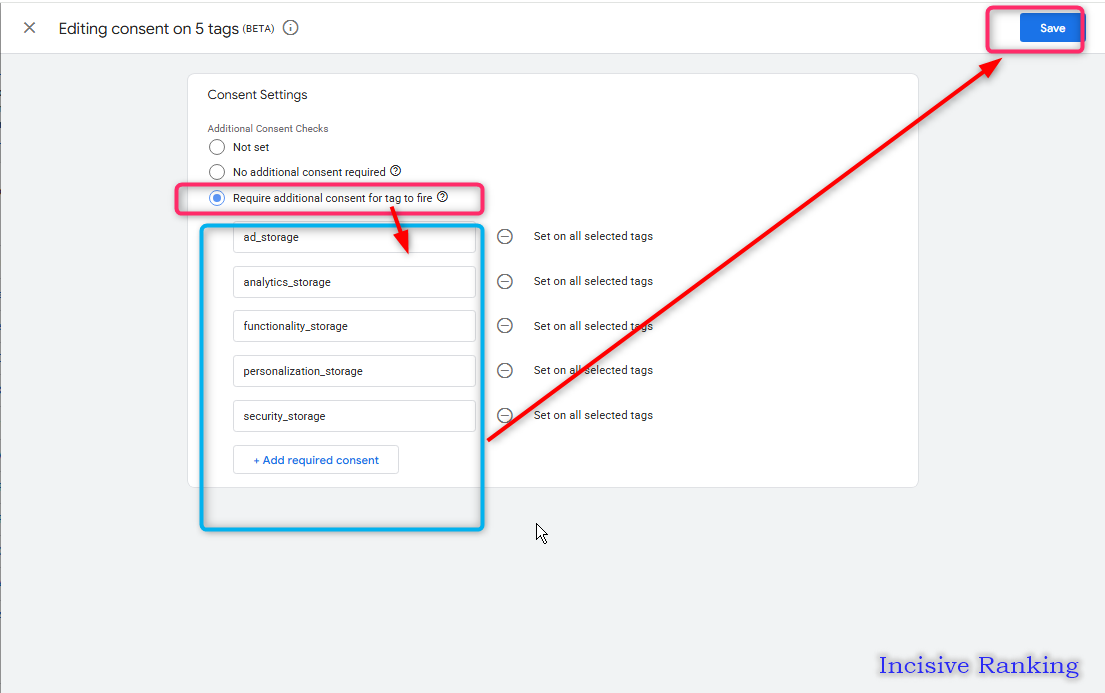Screen dimensions: 1105x693
Task: Edit the personalization_storage consent field
Action: click(354, 371)
